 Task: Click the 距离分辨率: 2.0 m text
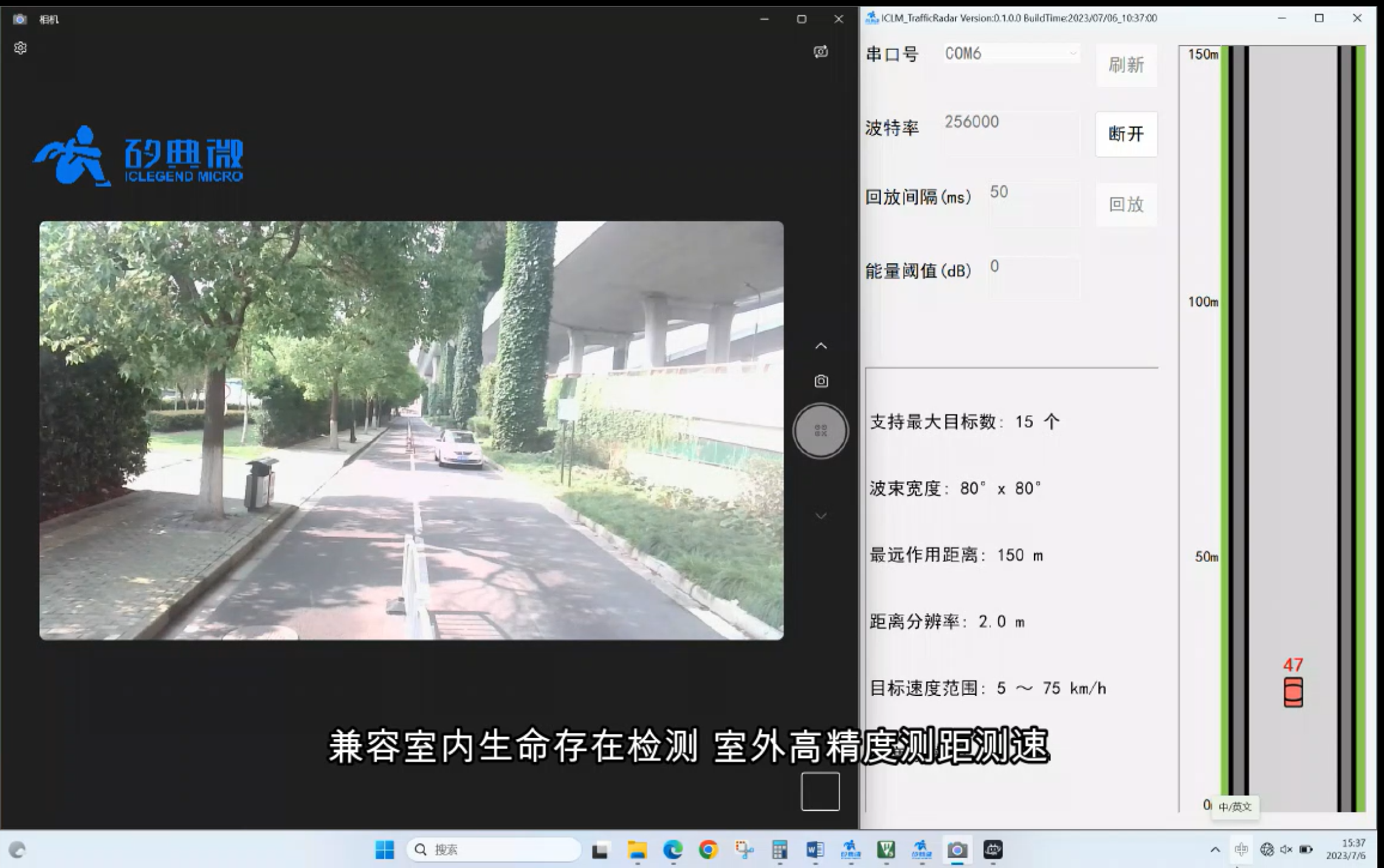click(x=947, y=622)
